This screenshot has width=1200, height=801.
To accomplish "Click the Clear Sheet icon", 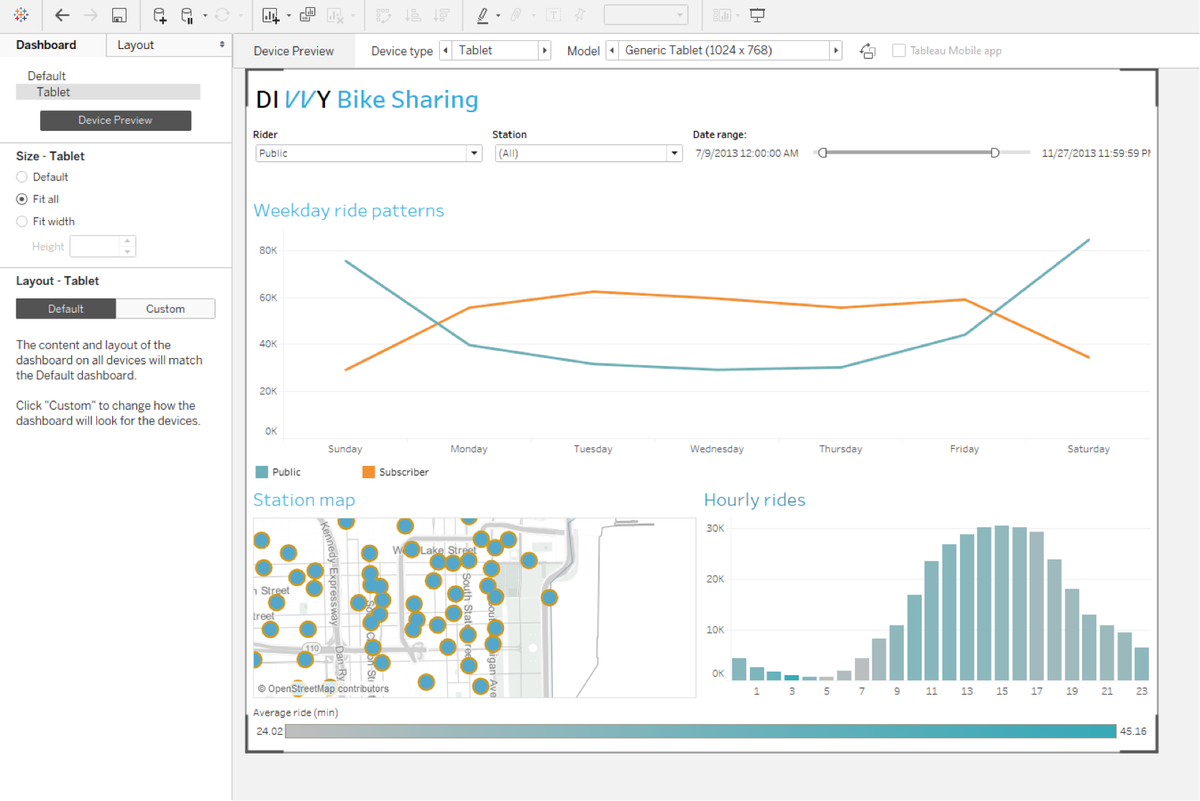I will tap(335, 15).
